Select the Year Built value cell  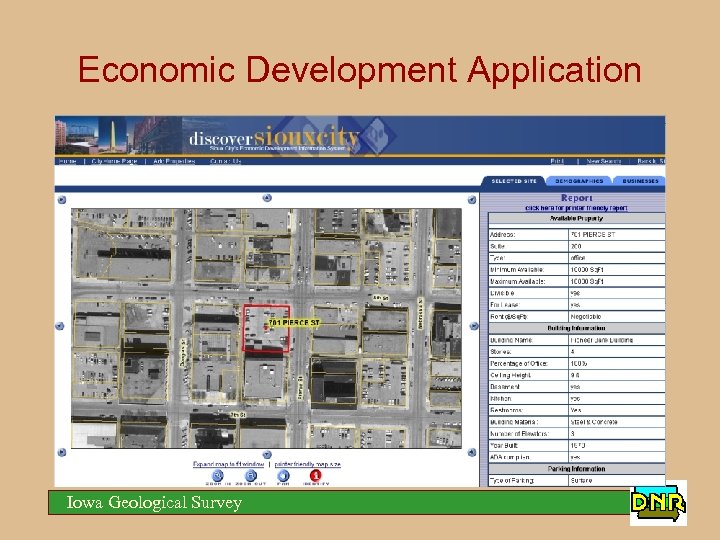617,445
